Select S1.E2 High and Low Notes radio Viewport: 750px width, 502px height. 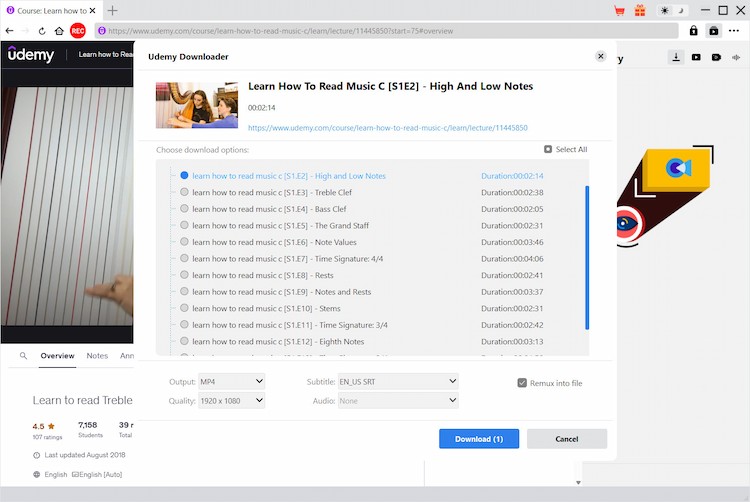(184, 175)
